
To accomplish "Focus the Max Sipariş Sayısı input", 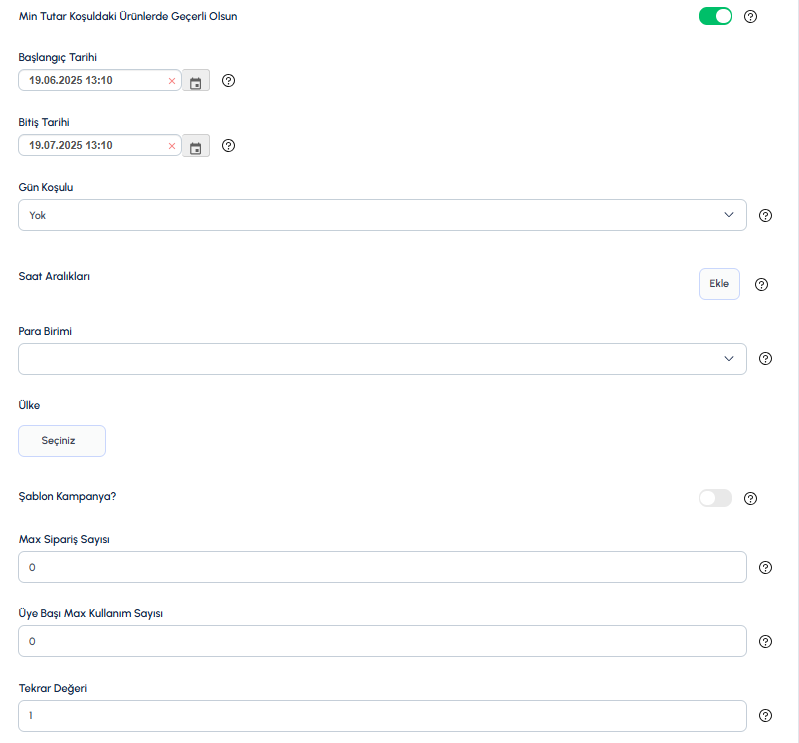I will pyautogui.click(x=382, y=567).
